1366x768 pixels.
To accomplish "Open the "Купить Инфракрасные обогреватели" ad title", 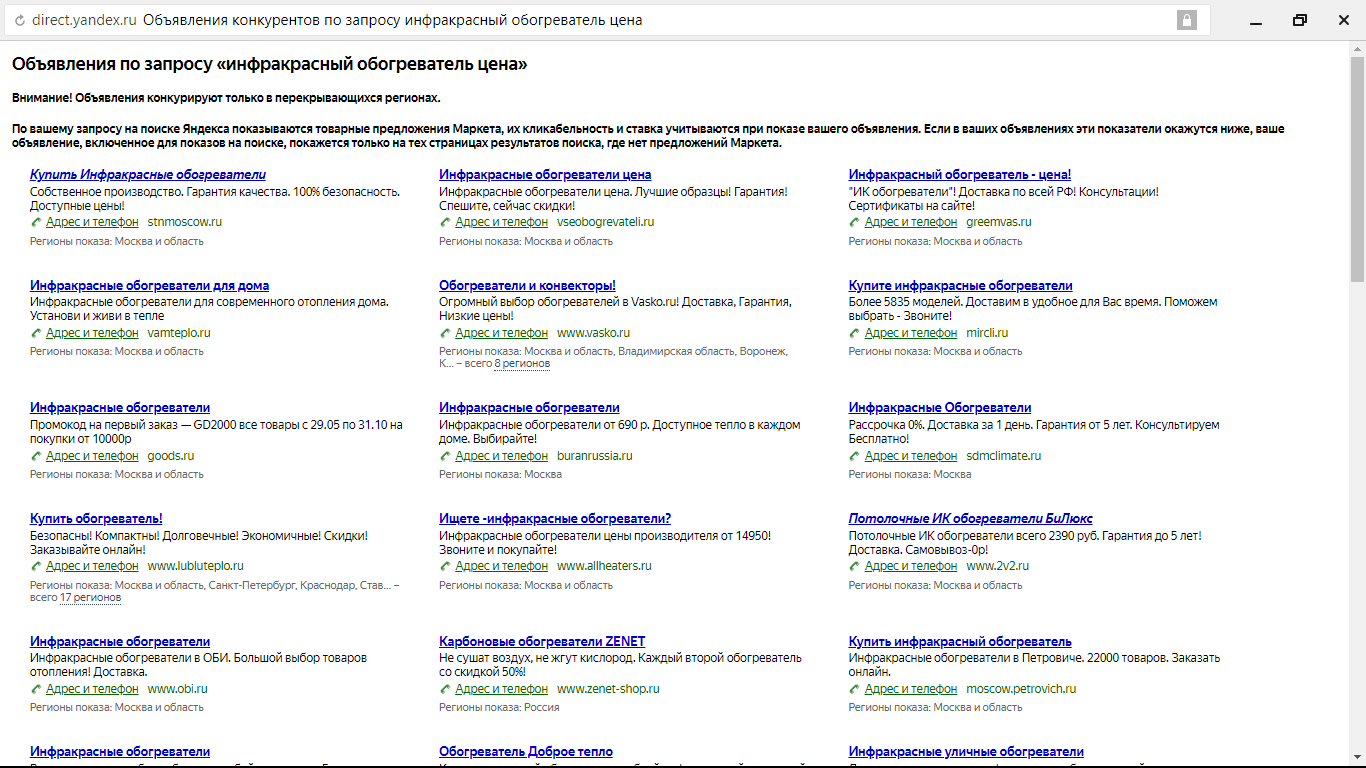I will [x=148, y=175].
